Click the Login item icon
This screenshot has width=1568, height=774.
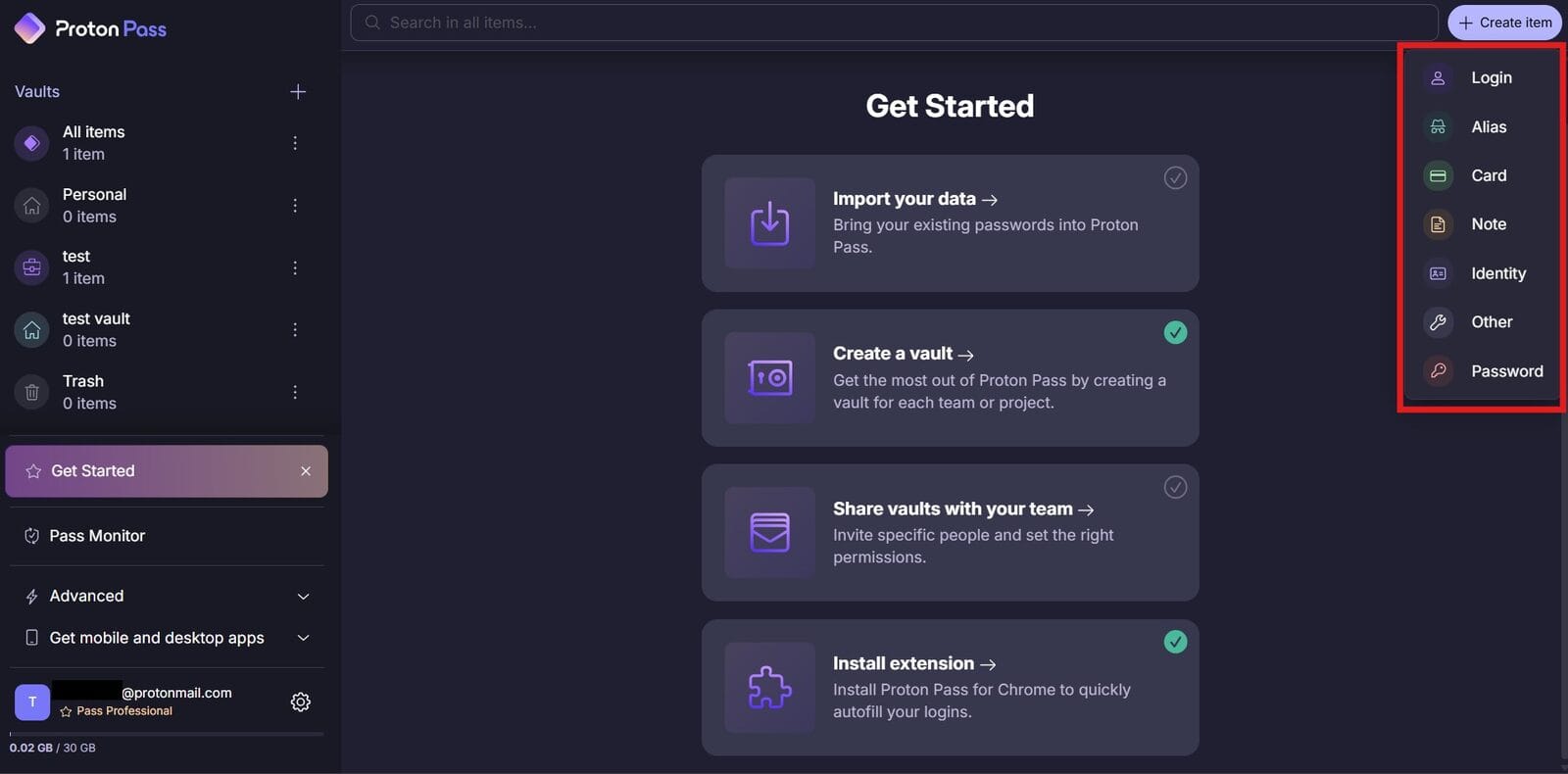(1438, 77)
